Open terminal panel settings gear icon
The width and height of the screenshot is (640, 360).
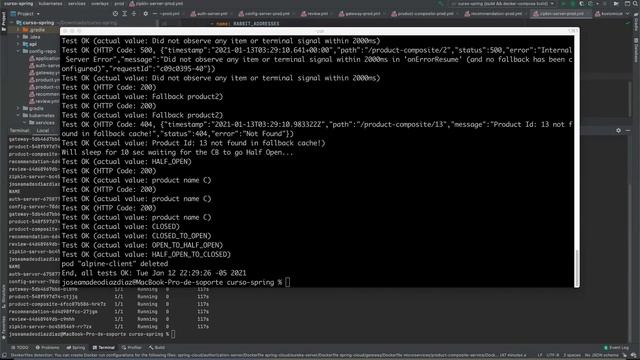pos(618,131)
